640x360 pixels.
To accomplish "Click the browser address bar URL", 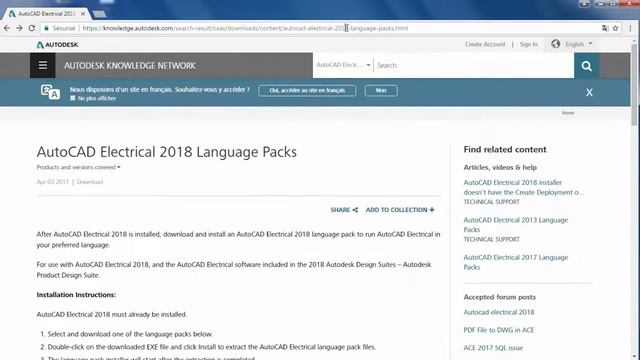I will 245,28.
